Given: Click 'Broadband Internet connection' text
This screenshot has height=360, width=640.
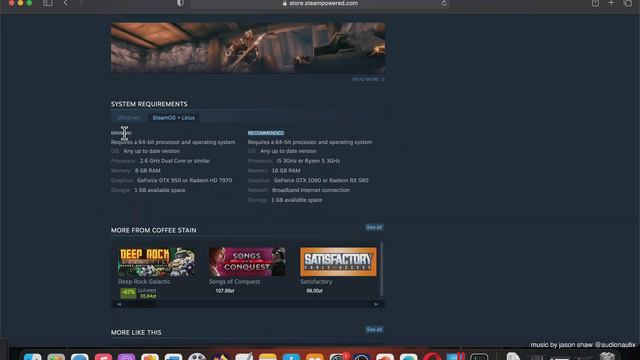Looking at the screenshot, I should pyautogui.click(x=311, y=190).
